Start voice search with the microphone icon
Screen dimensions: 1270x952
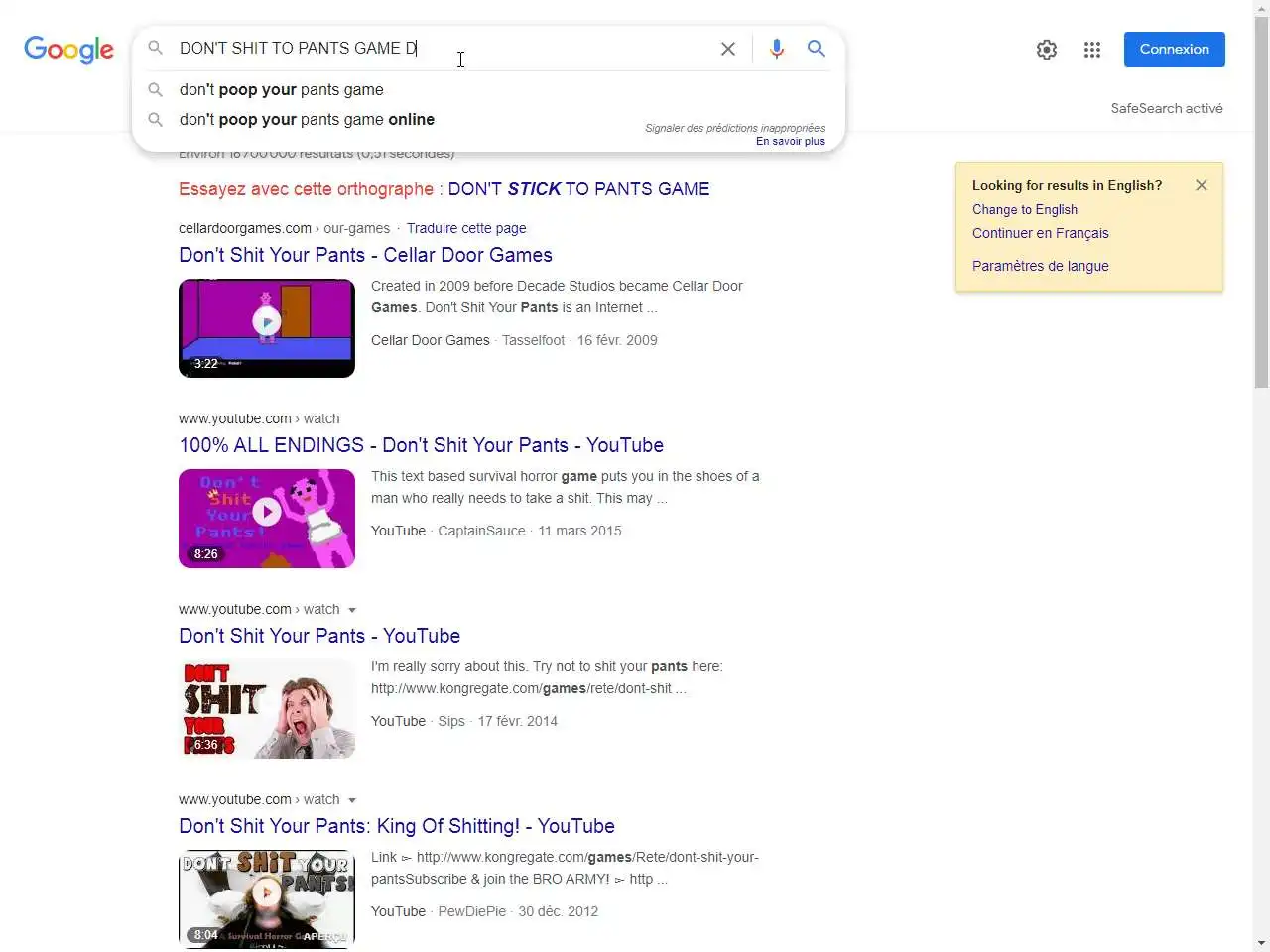click(x=777, y=49)
